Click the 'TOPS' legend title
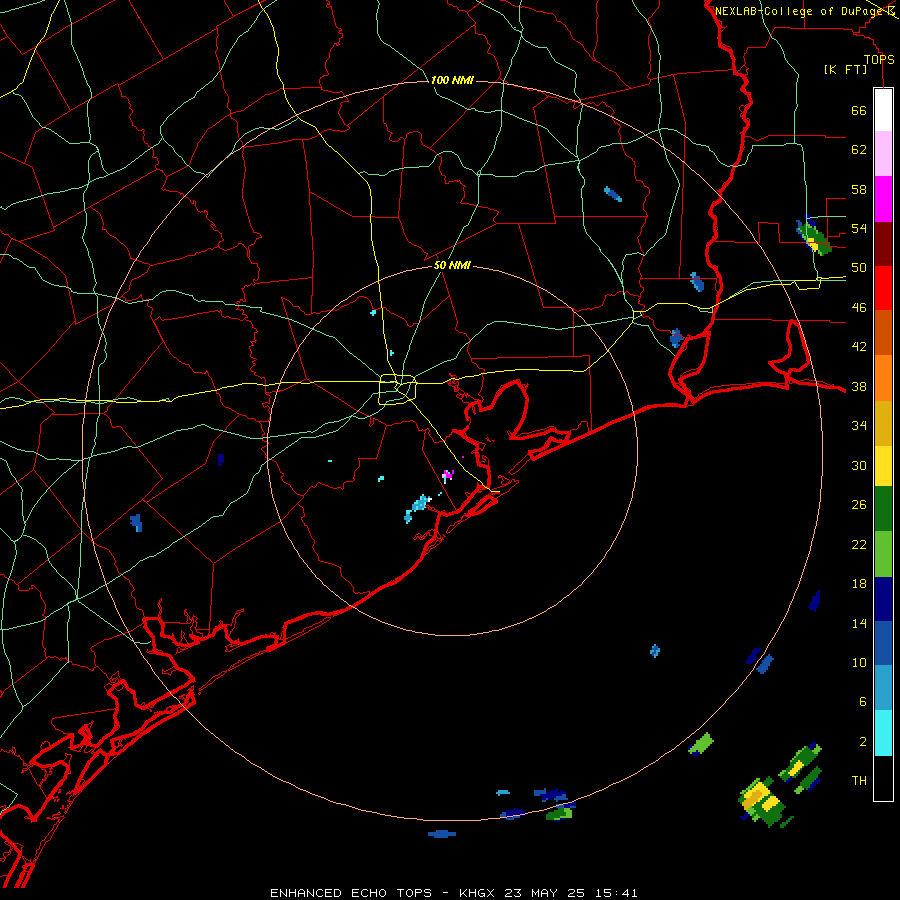Viewport: 900px width, 900px height. [879, 60]
